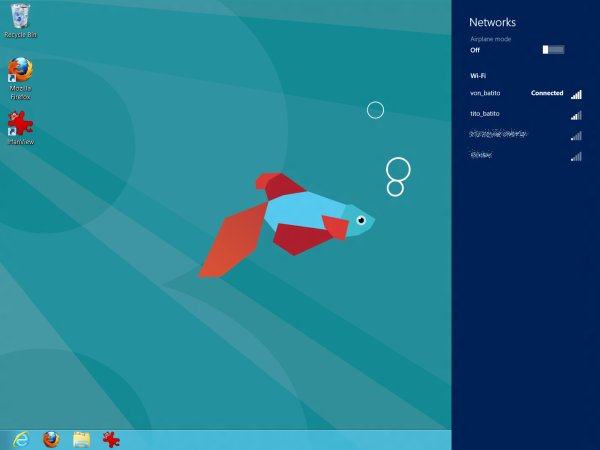Click the Airplane mode Off label
The image size is (600, 450).
(x=475, y=50)
